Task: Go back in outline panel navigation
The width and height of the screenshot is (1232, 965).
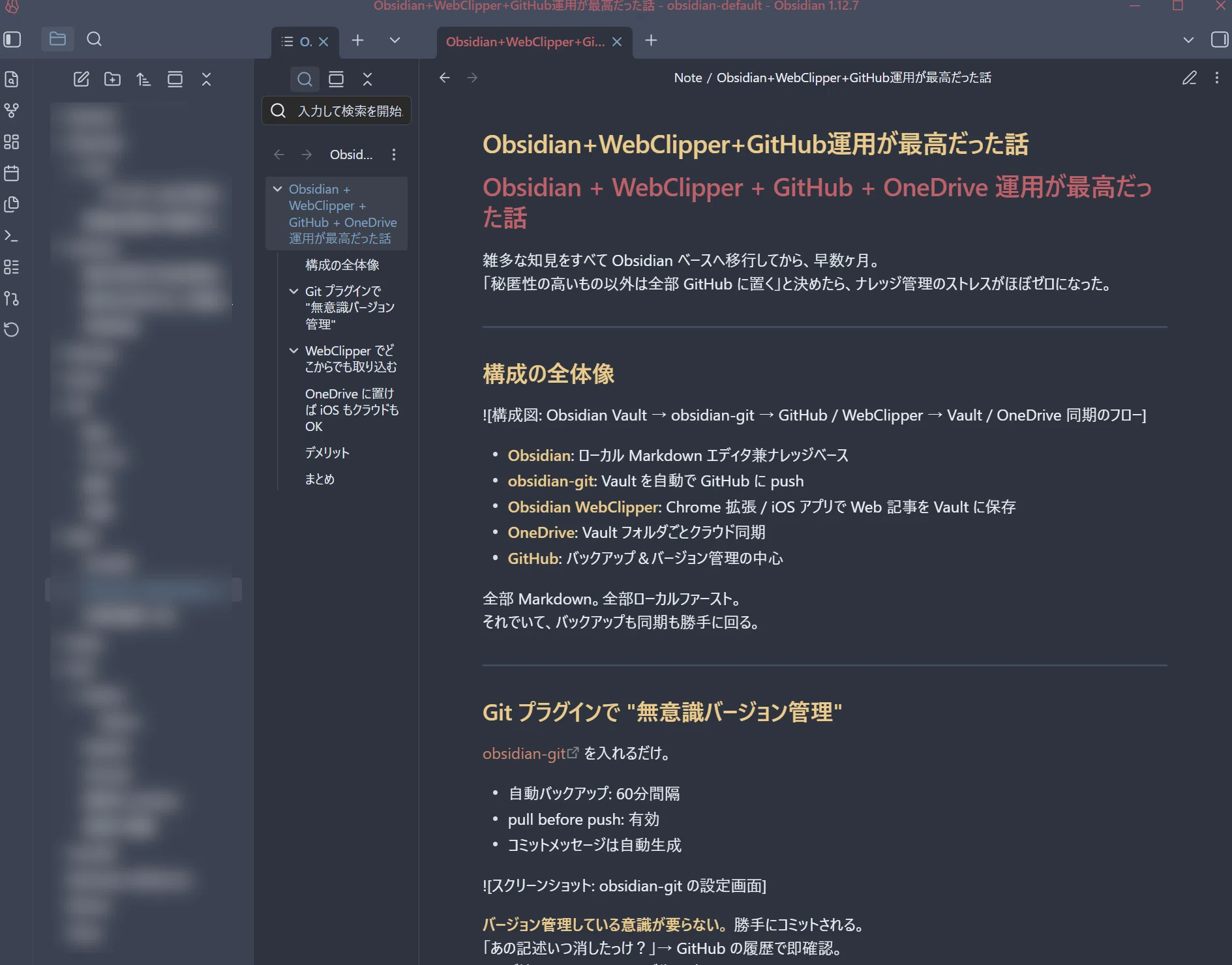Action: [x=279, y=155]
